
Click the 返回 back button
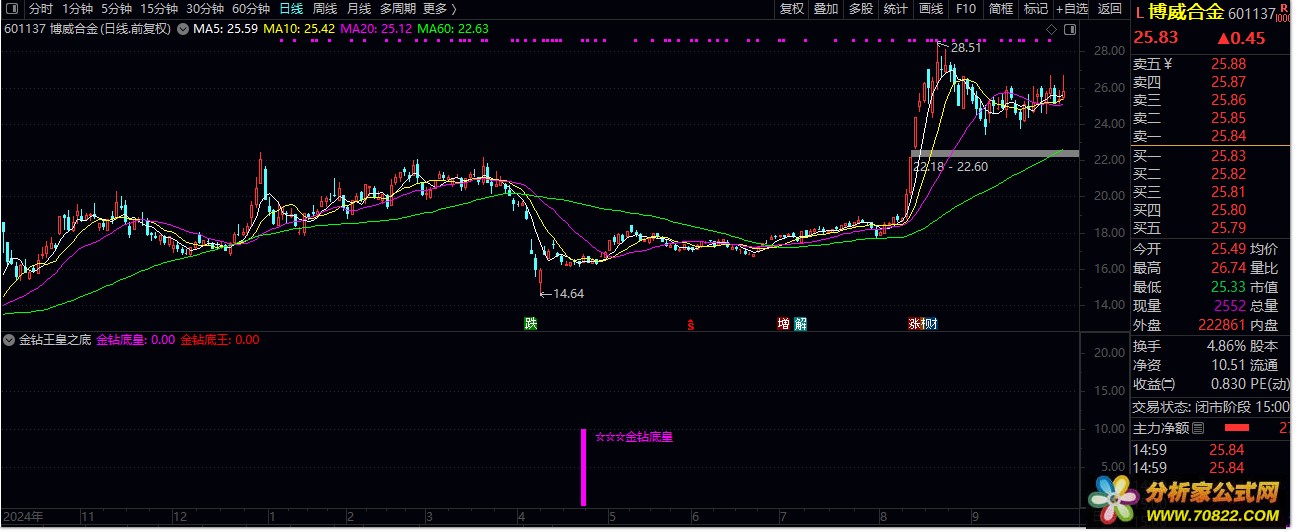tap(1110, 8)
